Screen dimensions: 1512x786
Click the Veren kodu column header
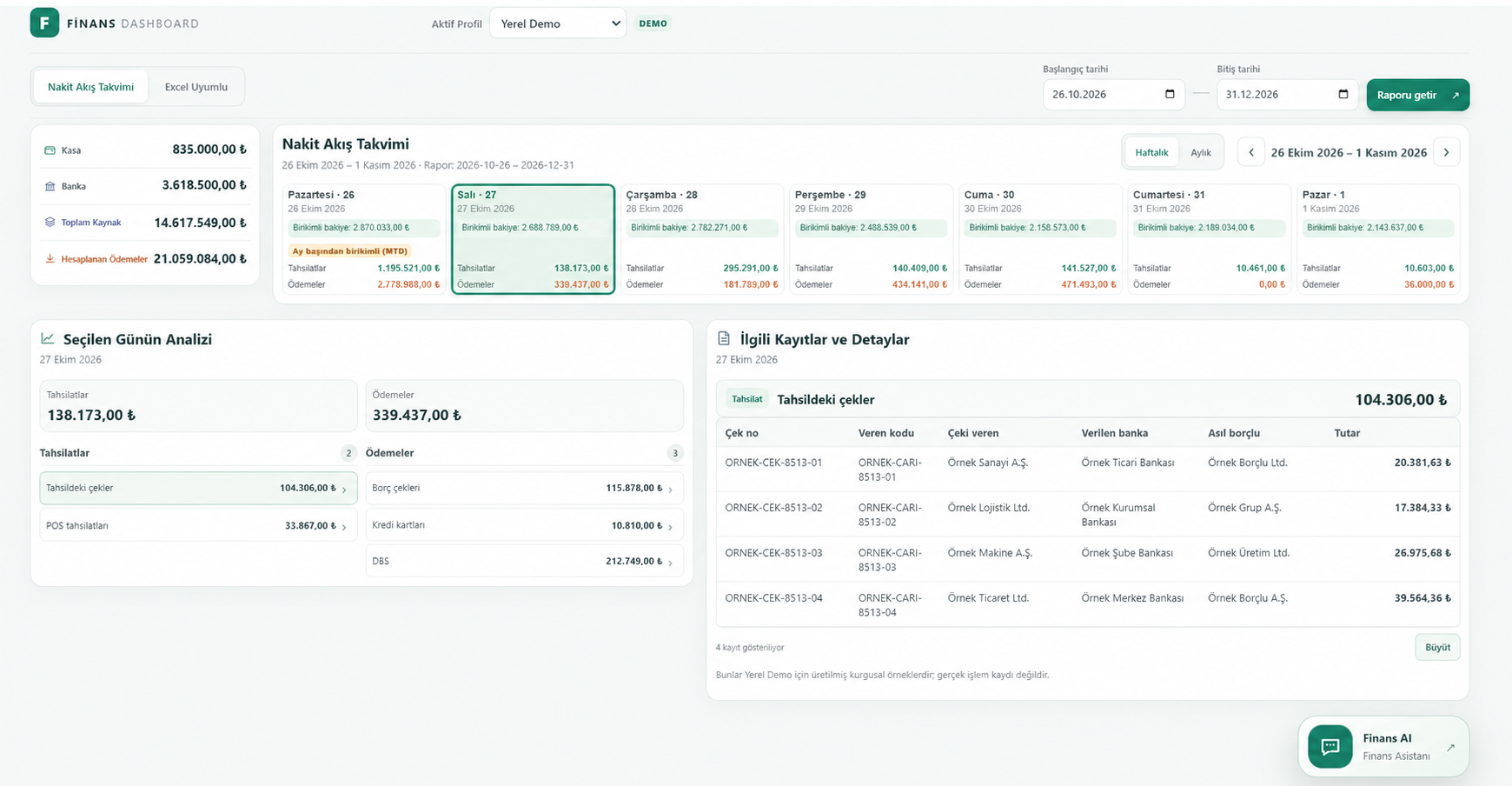[x=886, y=433]
